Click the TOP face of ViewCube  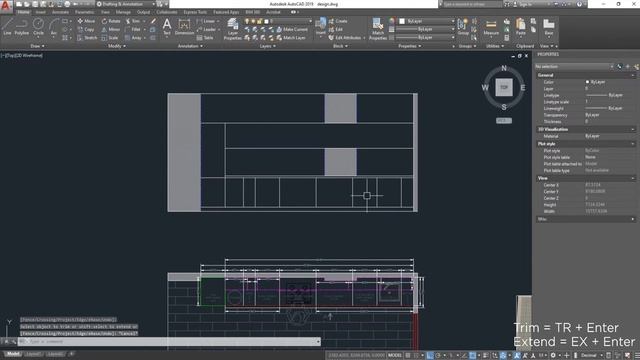pos(504,87)
